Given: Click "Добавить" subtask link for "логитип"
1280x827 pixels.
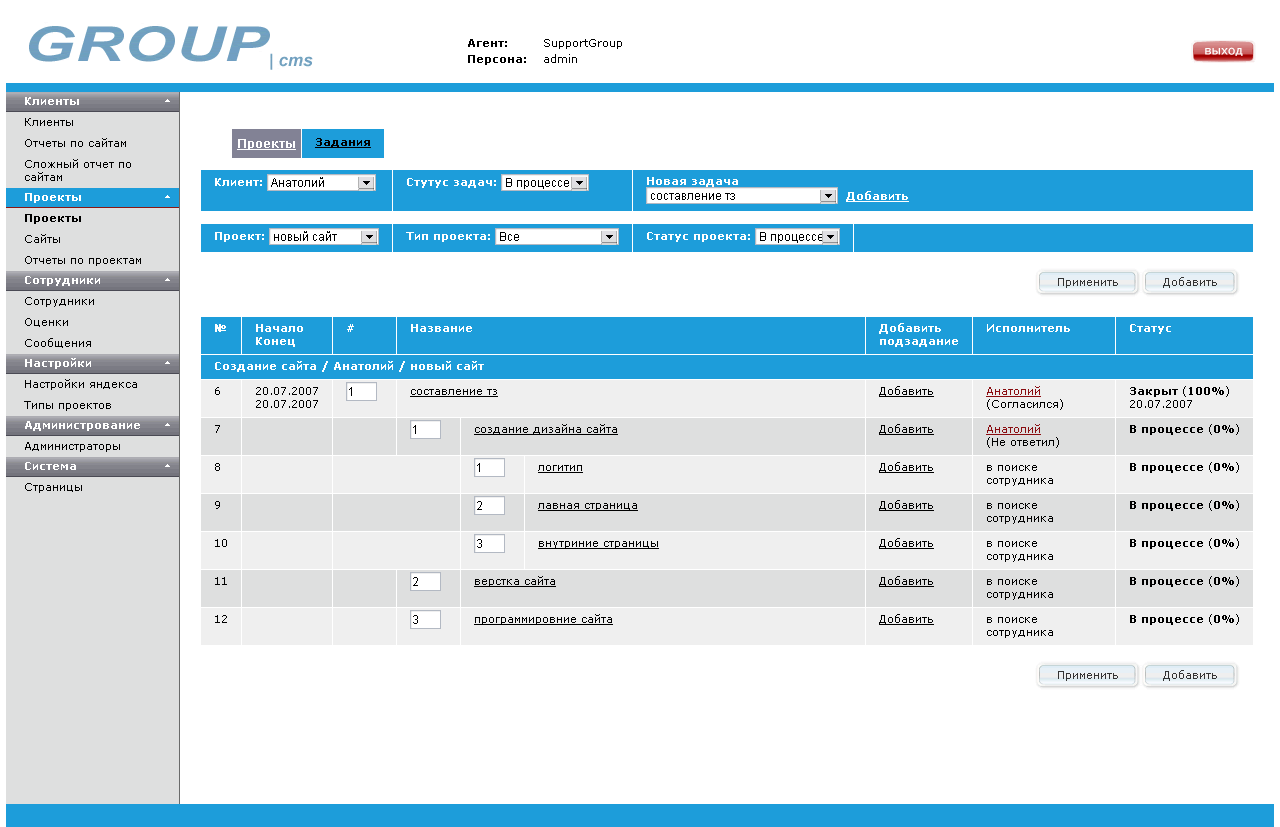Looking at the screenshot, I should click(905, 467).
